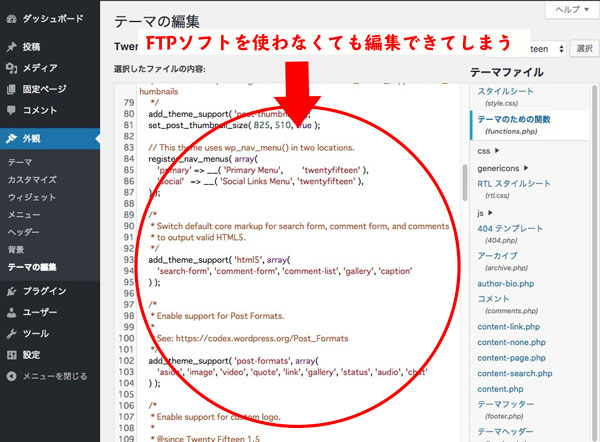Click the 固定ページ icon
This screenshot has width=600, height=442.
coord(11,89)
